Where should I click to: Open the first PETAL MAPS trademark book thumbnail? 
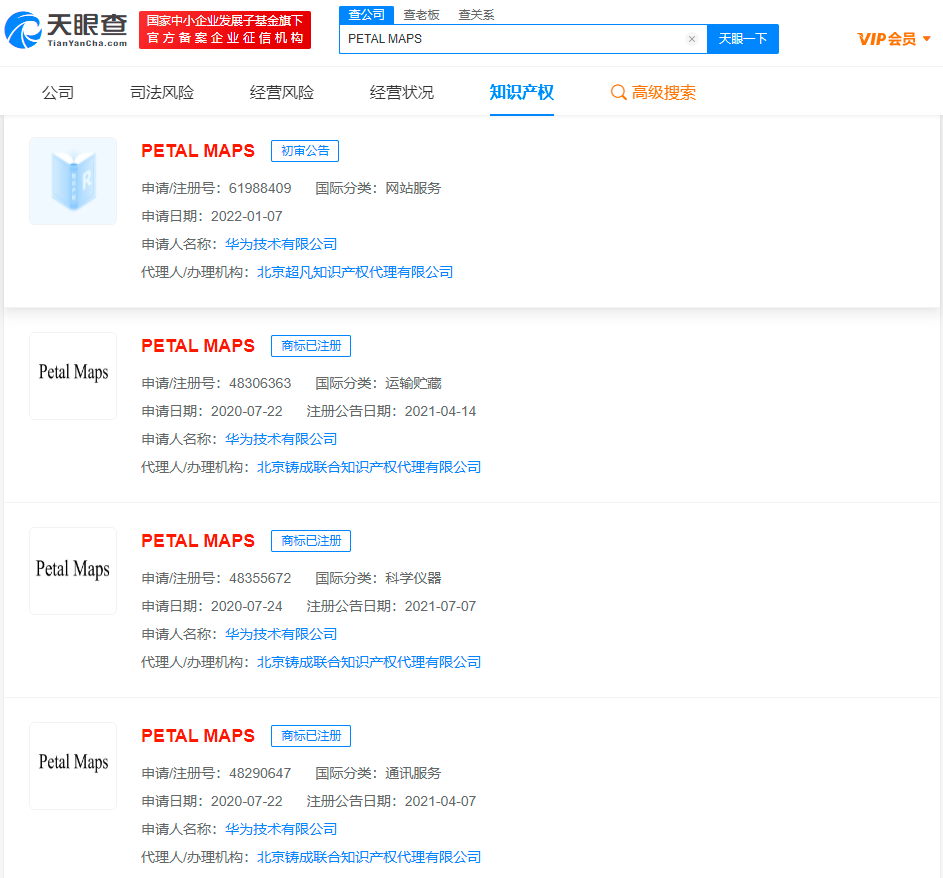[72, 180]
